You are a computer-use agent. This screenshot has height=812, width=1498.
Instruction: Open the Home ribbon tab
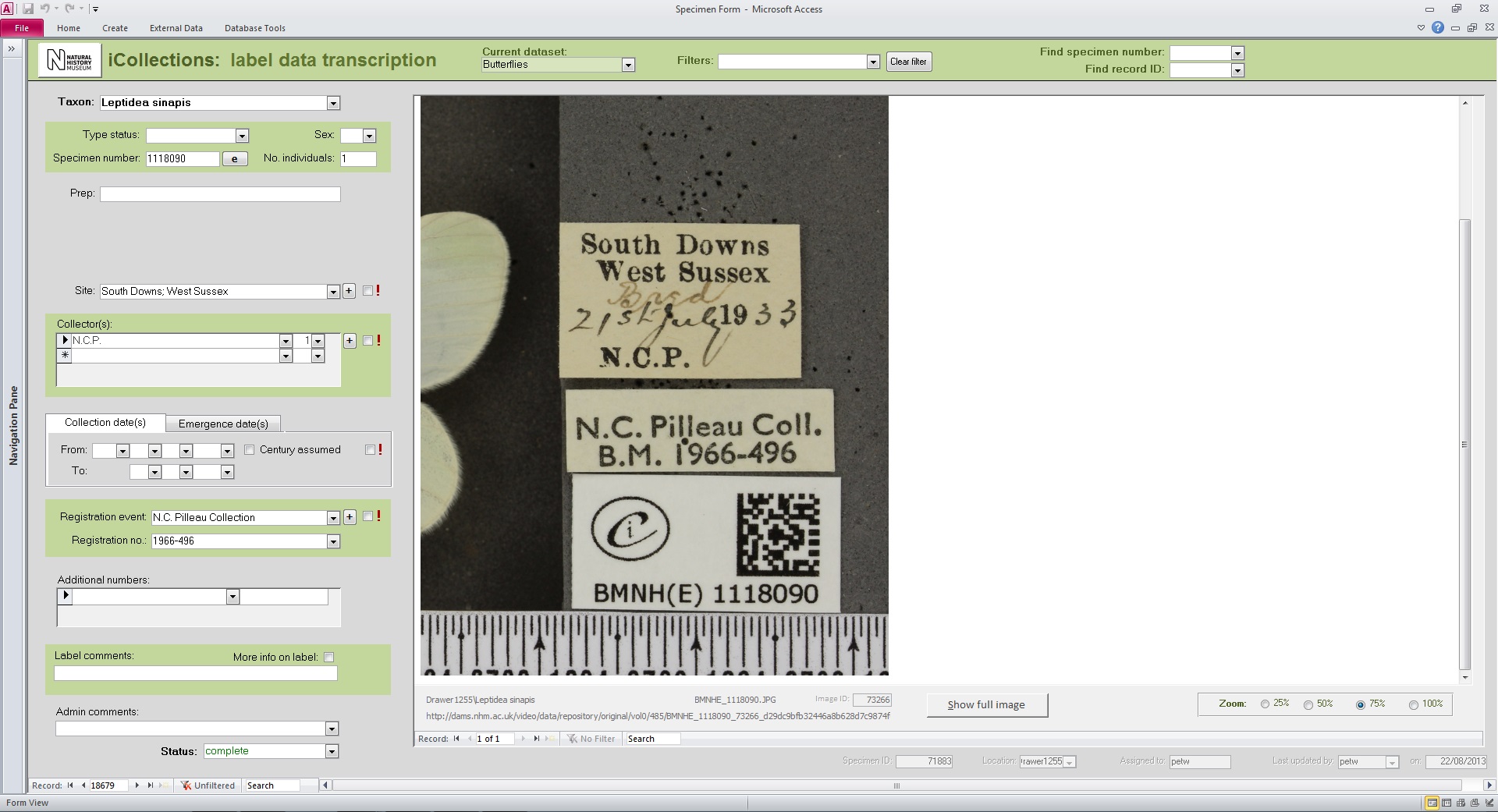[69, 28]
